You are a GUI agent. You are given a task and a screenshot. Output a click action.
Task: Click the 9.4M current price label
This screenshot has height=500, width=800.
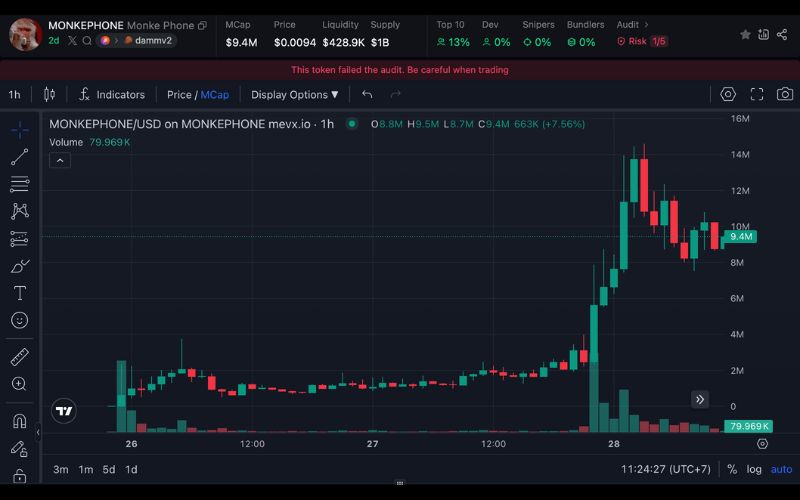tap(740, 237)
